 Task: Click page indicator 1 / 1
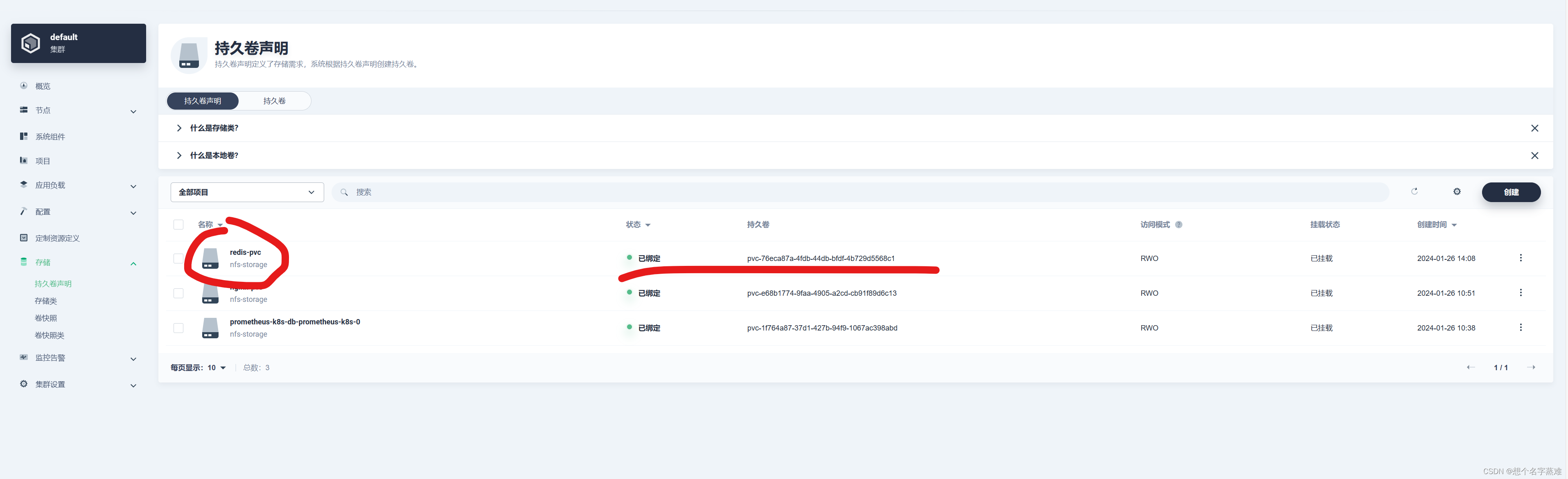(x=1500, y=368)
